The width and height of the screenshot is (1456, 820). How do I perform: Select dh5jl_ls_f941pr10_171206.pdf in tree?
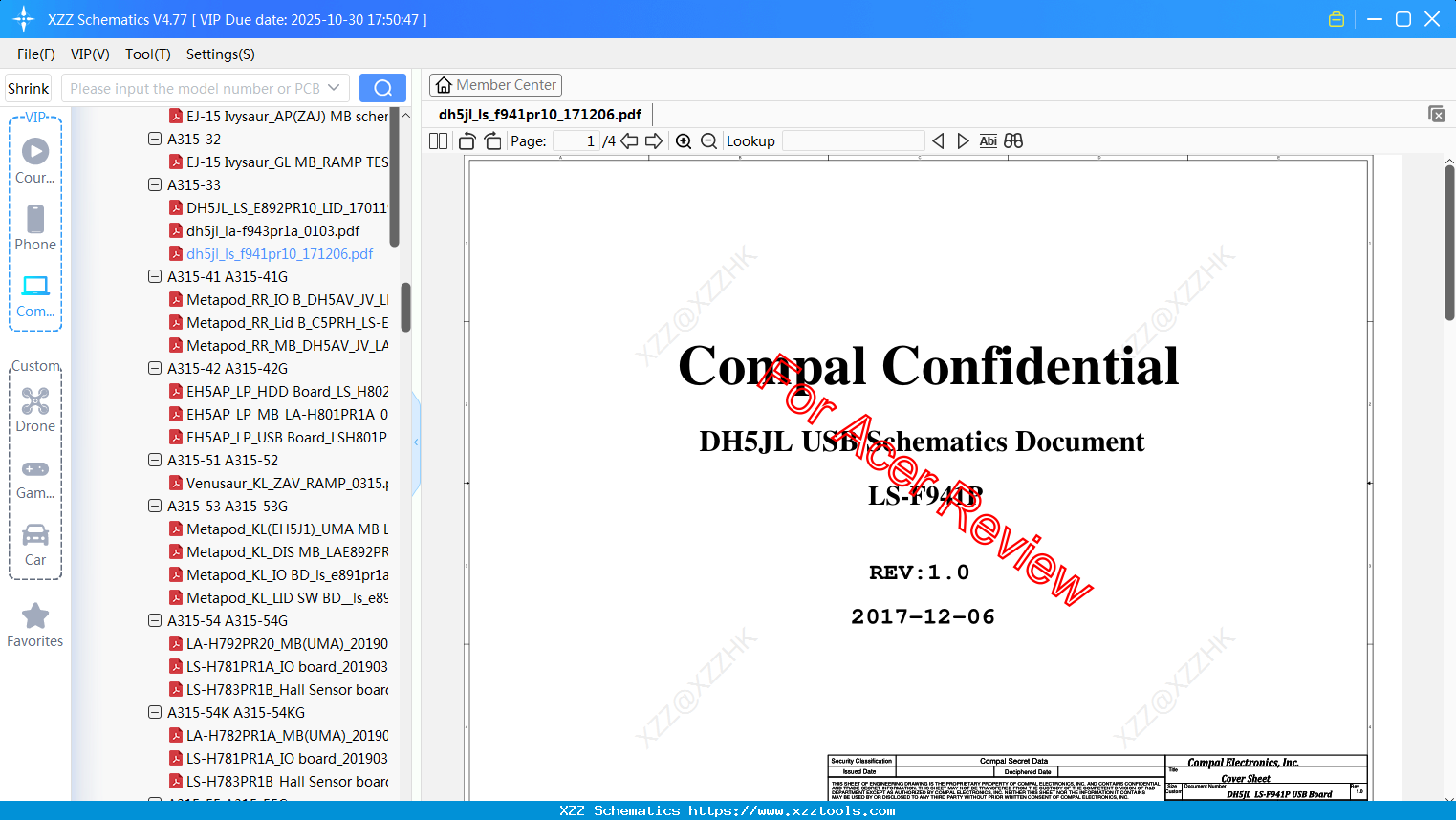pos(272,253)
